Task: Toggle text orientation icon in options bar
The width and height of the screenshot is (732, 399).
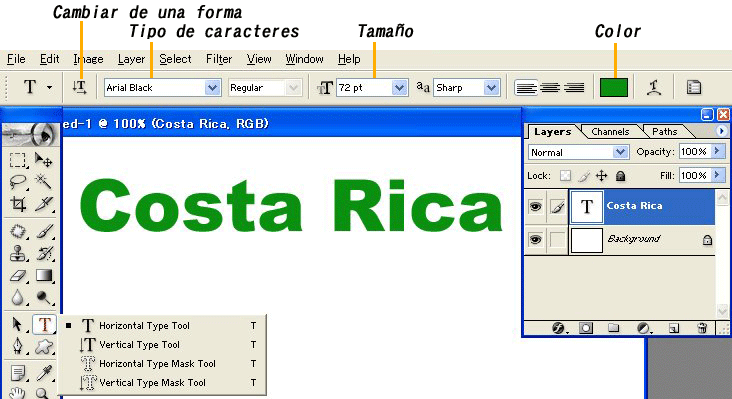Action: 80,87
